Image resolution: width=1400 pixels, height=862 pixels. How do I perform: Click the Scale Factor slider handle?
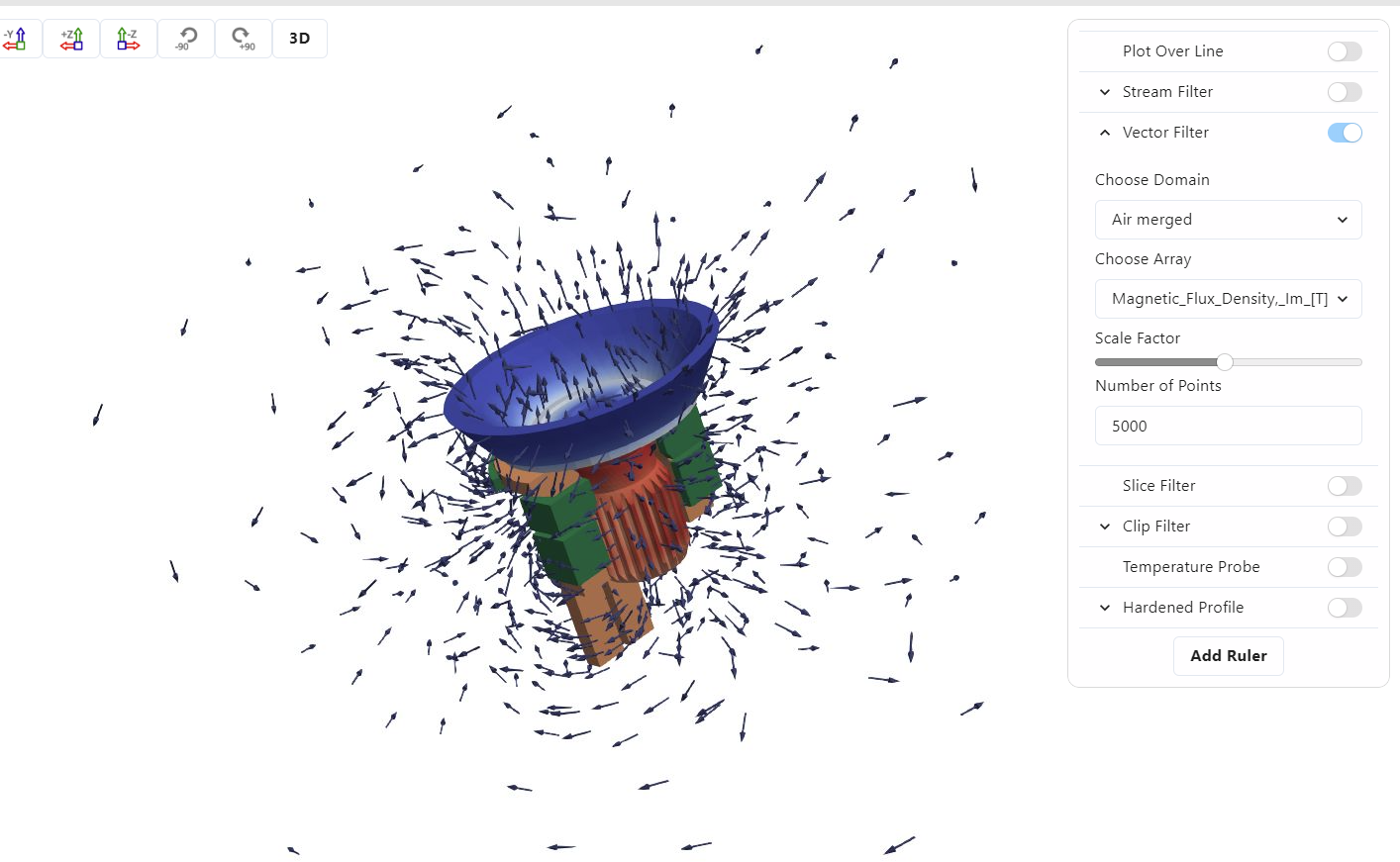(1225, 362)
